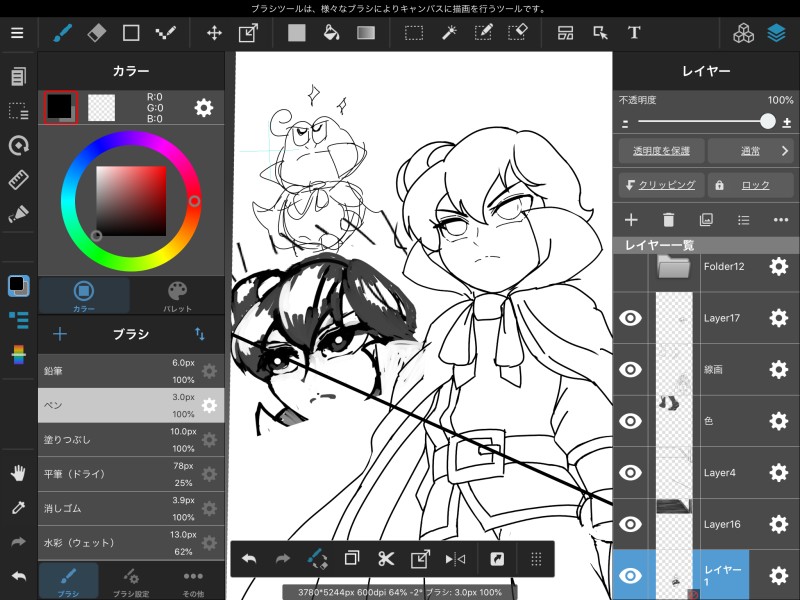The width and height of the screenshot is (800, 600).
Task: Select the Brush tool in top toolbar
Action: coord(62,33)
